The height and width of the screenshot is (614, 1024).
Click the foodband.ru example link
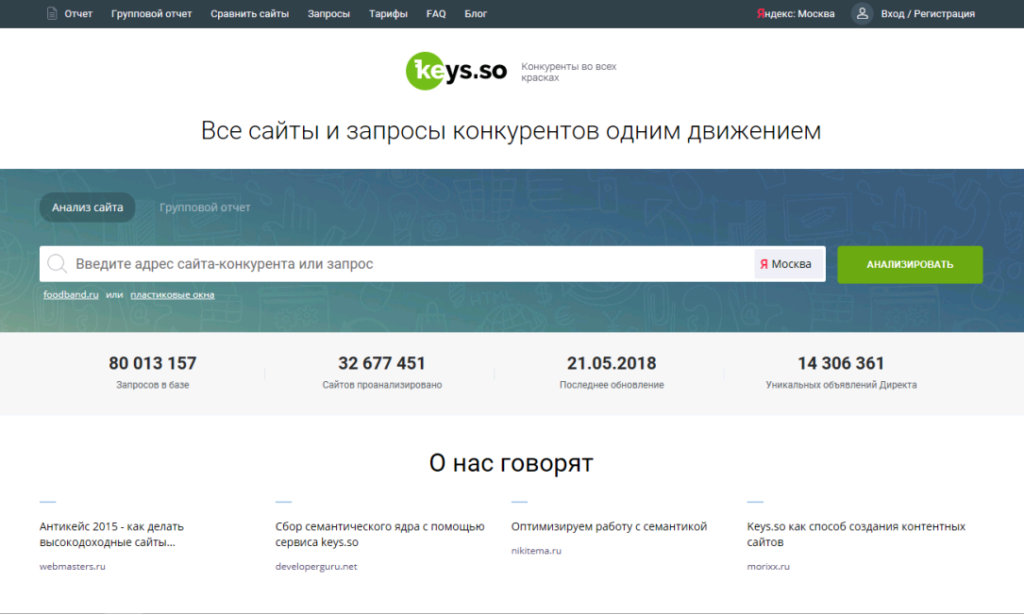pos(71,295)
